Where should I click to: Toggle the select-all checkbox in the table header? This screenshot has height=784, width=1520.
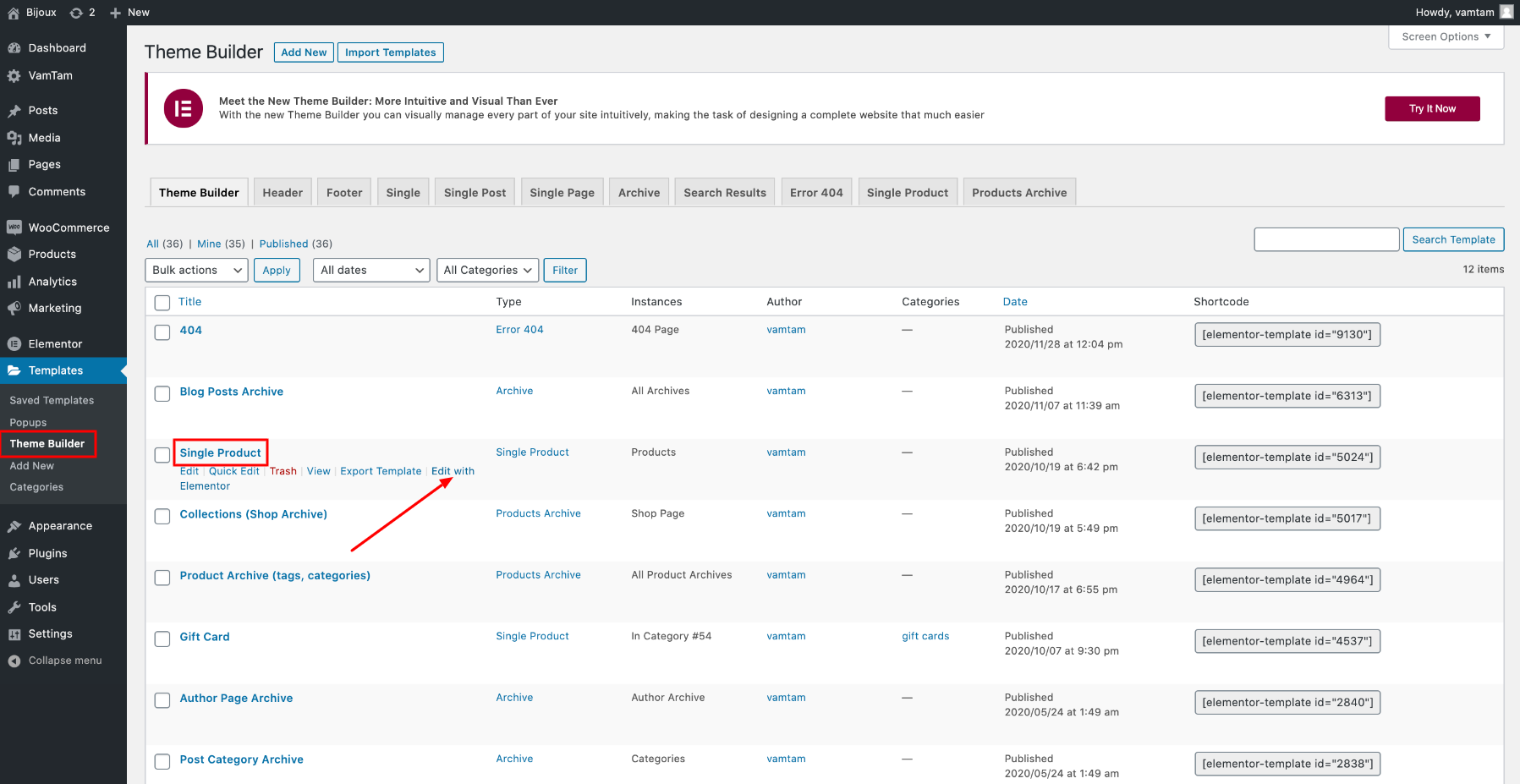click(162, 302)
